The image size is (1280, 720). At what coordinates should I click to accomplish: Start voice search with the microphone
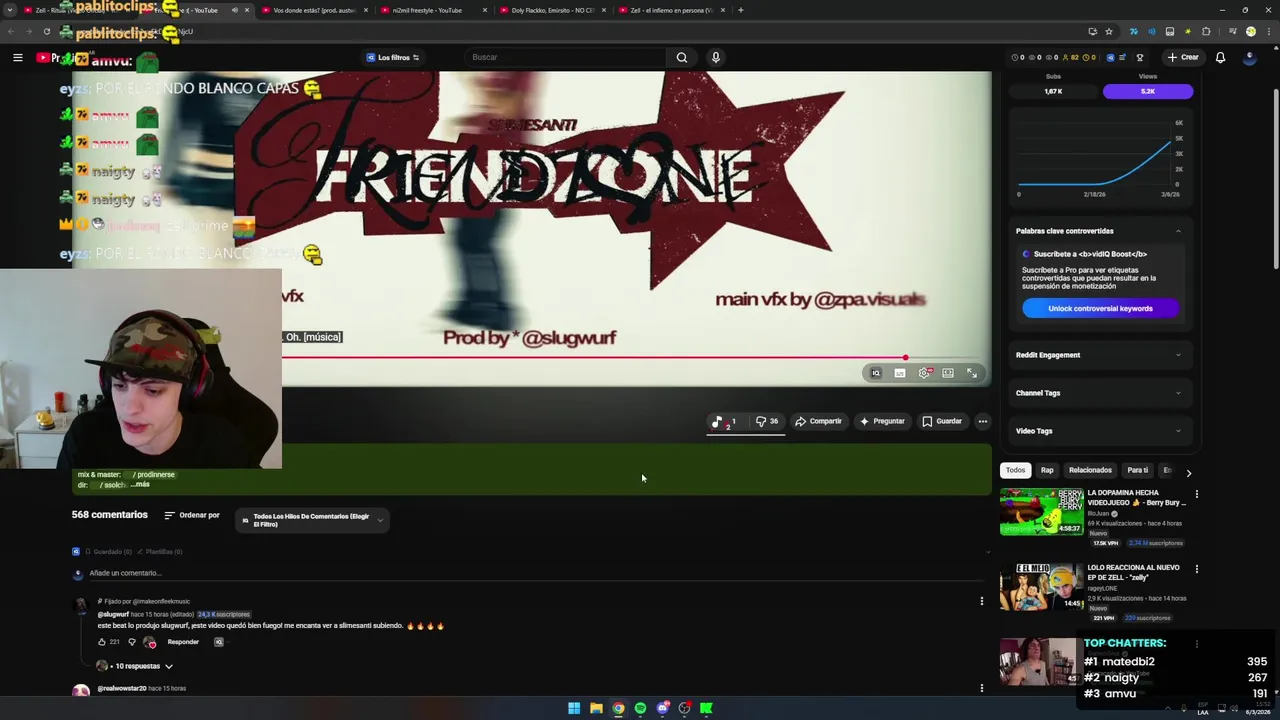coord(715,57)
